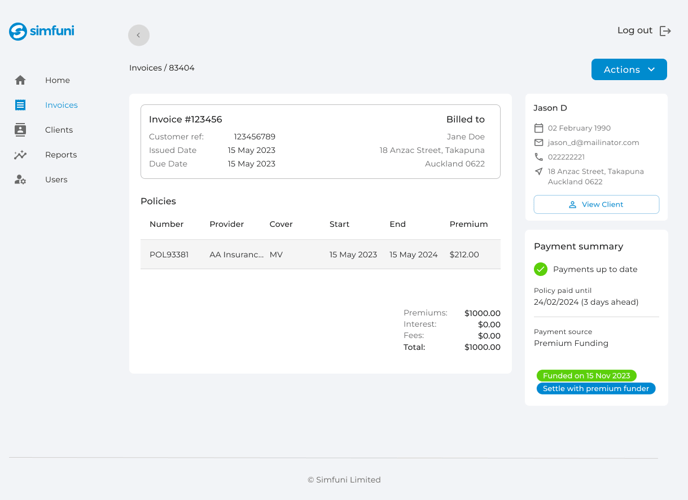Click the green payments up-to-date checkmark
Screen dimensions: 688x500
pos(540,269)
